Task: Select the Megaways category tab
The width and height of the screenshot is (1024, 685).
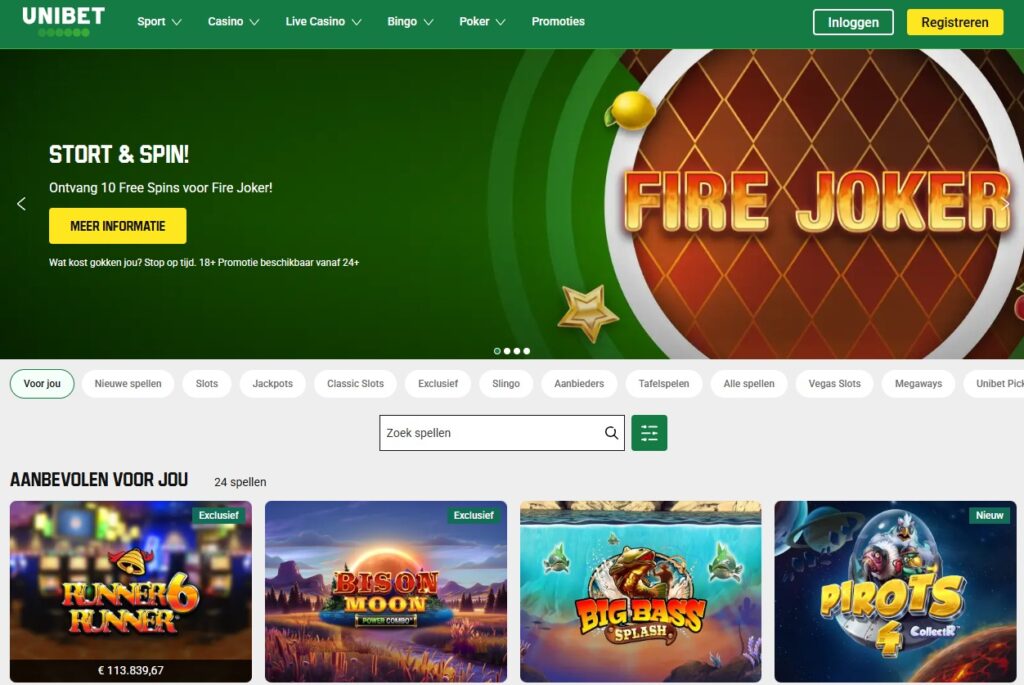Action: pos(918,383)
